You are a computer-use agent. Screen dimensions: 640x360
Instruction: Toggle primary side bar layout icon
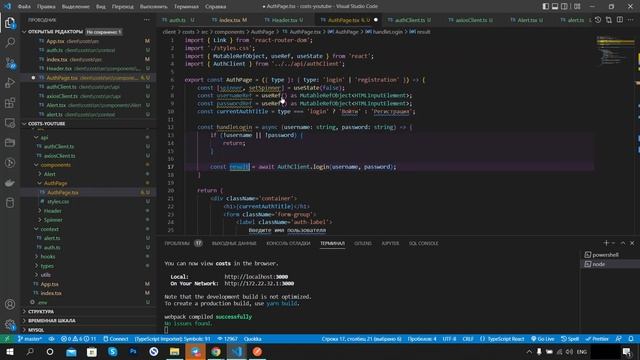[546, 7]
